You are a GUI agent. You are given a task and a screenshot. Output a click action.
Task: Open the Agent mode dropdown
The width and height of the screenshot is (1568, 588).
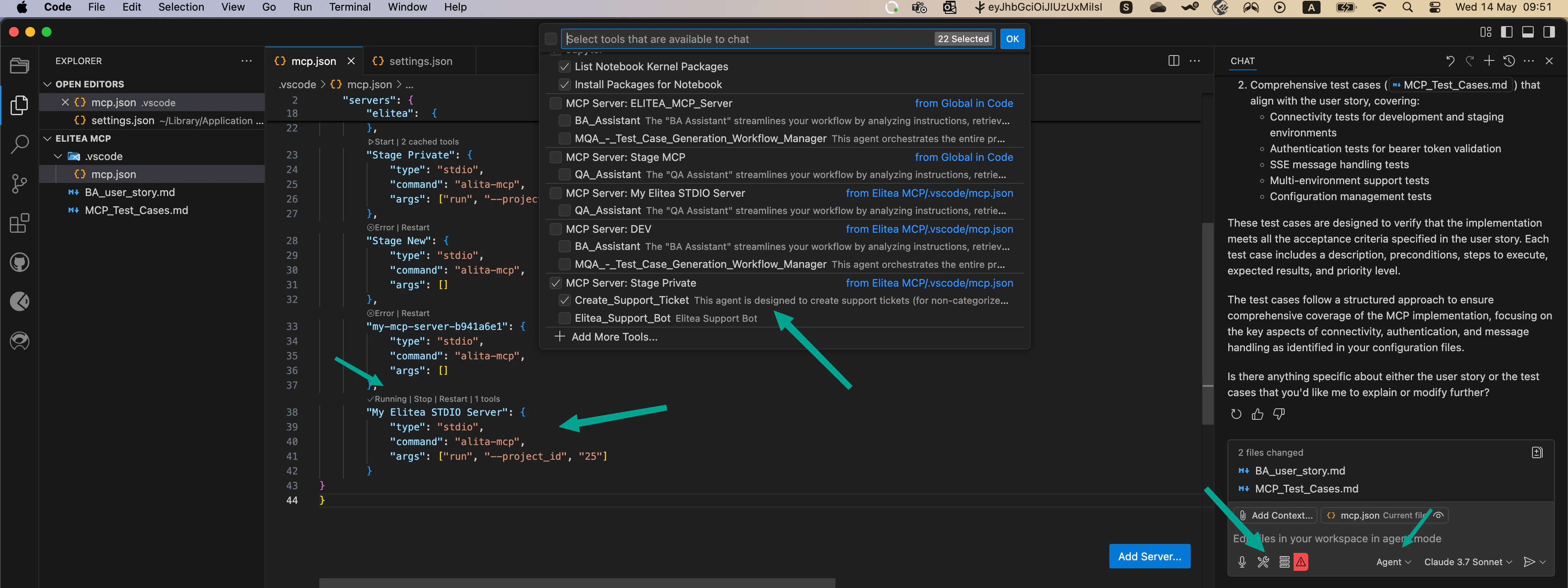click(x=1393, y=562)
